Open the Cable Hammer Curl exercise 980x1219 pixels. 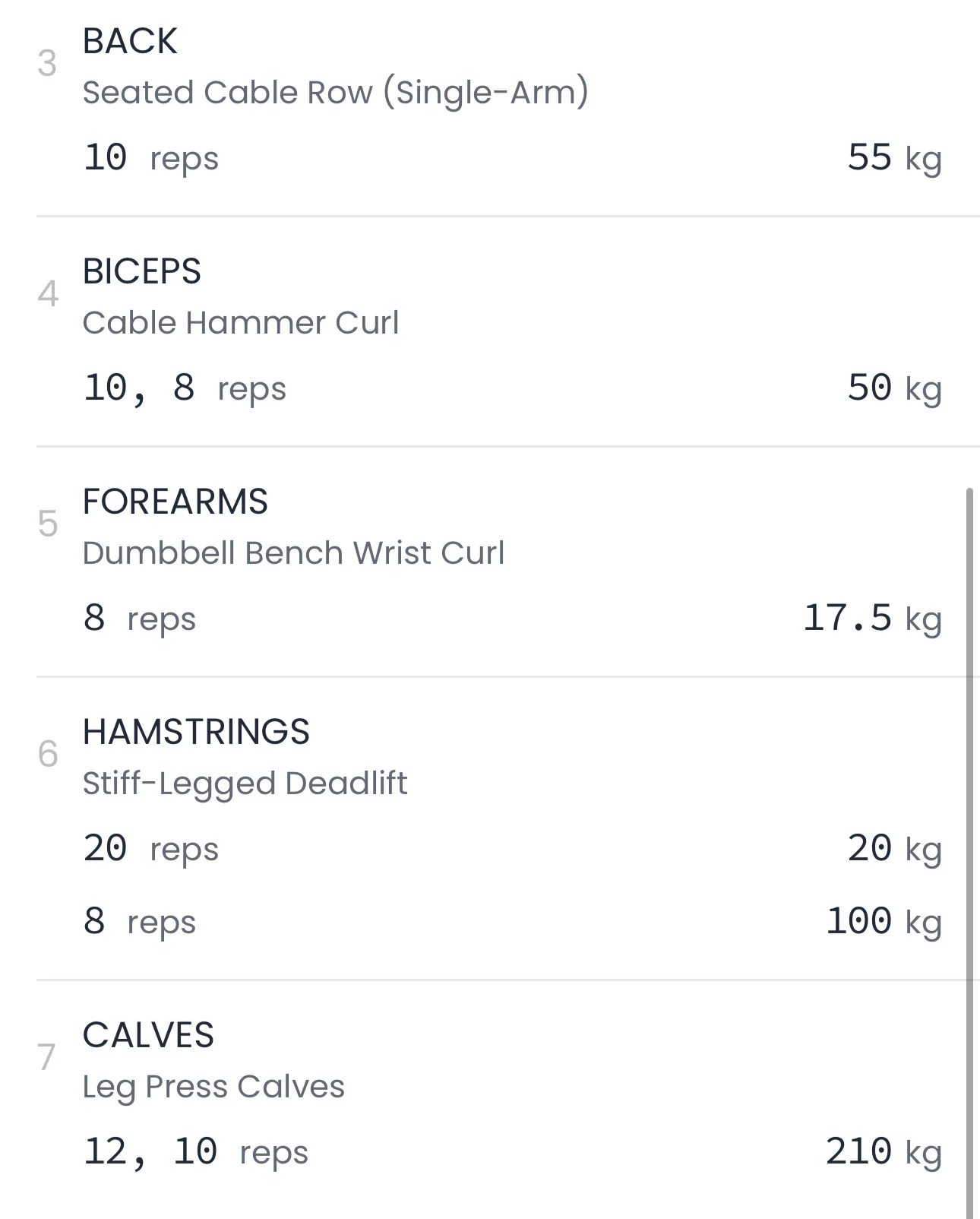click(x=240, y=323)
